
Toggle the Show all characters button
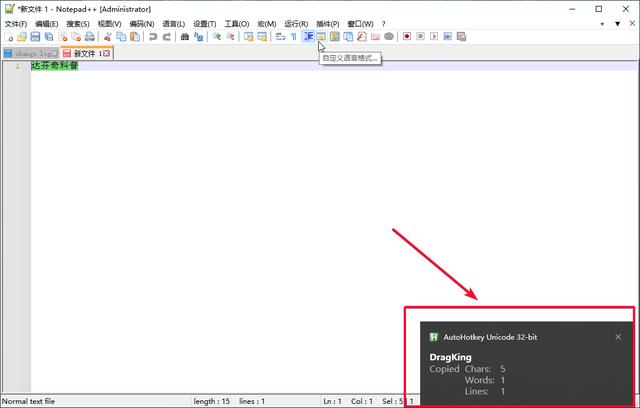click(294, 37)
